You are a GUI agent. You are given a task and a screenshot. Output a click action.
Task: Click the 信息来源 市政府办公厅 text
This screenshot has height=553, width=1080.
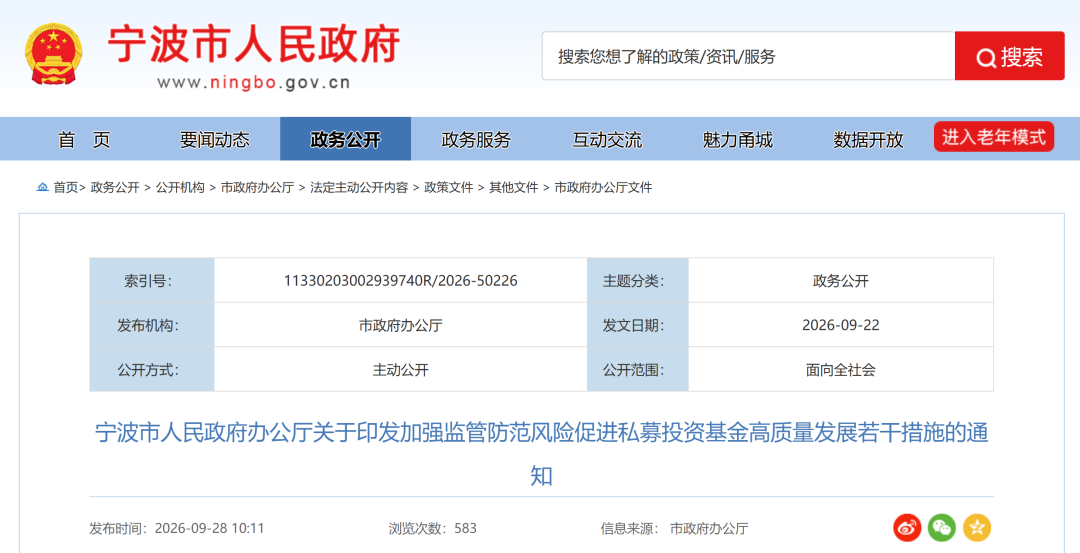pos(674,529)
